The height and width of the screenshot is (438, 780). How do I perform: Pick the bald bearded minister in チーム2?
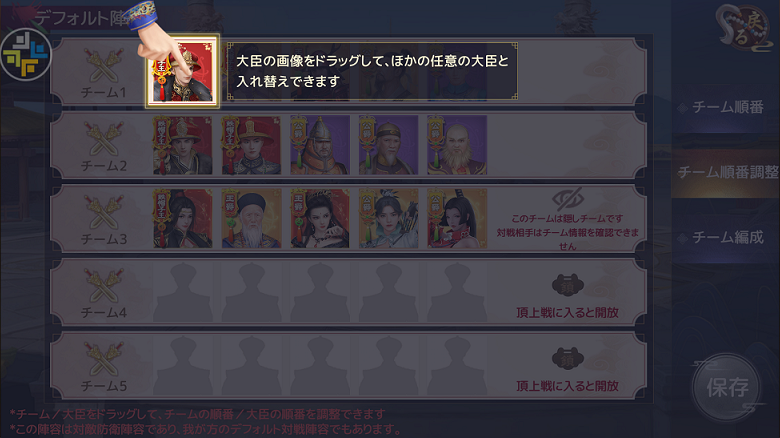pos(457,145)
